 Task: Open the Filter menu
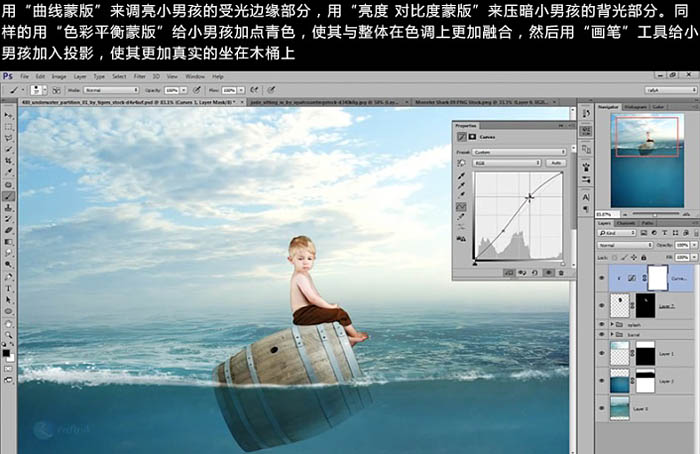[x=140, y=77]
